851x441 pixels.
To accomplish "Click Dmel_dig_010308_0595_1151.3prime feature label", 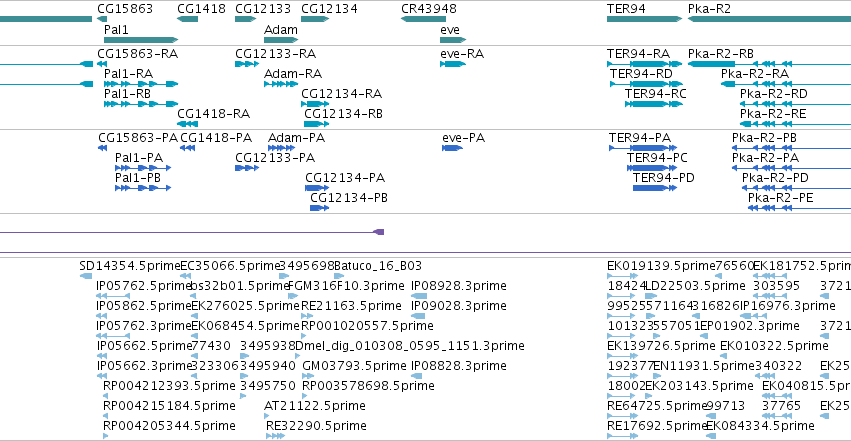I will click(x=410, y=346).
